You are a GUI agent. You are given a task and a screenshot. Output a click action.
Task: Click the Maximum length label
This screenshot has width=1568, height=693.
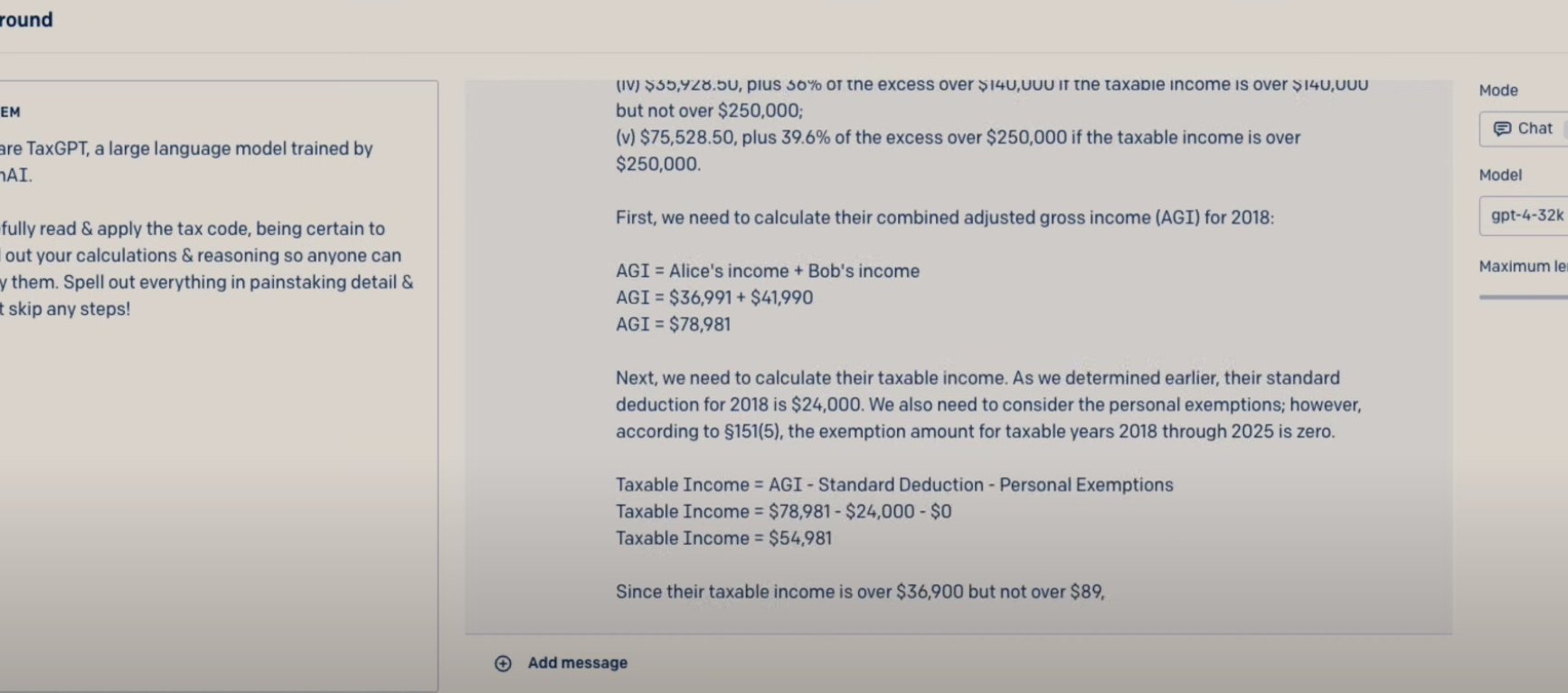click(x=1524, y=266)
